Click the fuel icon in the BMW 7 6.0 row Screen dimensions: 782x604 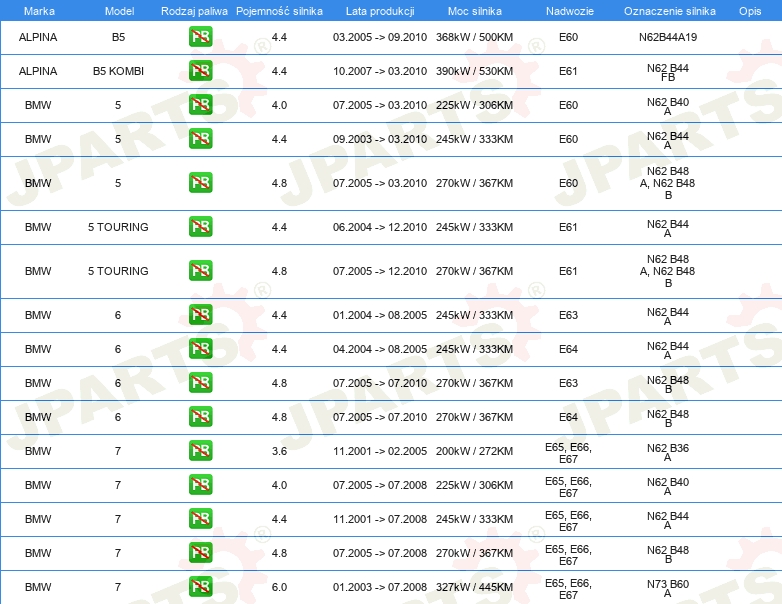pyautogui.click(x=200, y=587)
